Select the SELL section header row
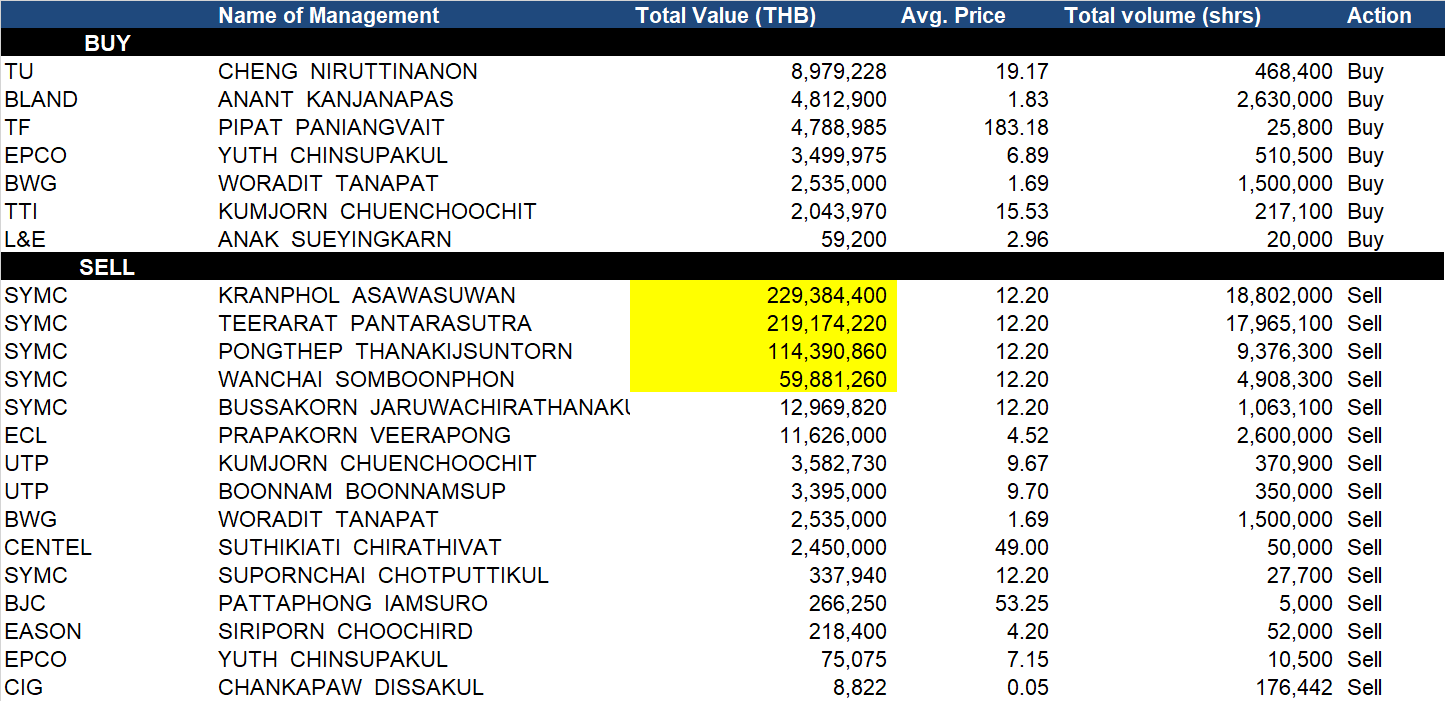Screen dimensions: 1445x701 tap(722, 267)
